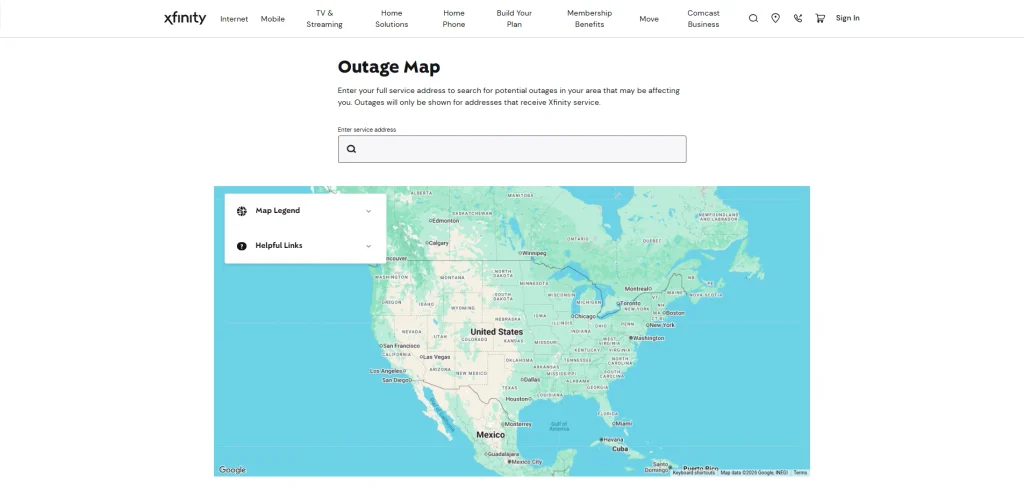Click Havana on the map
The width and height of the screenshot is (1024, 498).
[611, 439]
